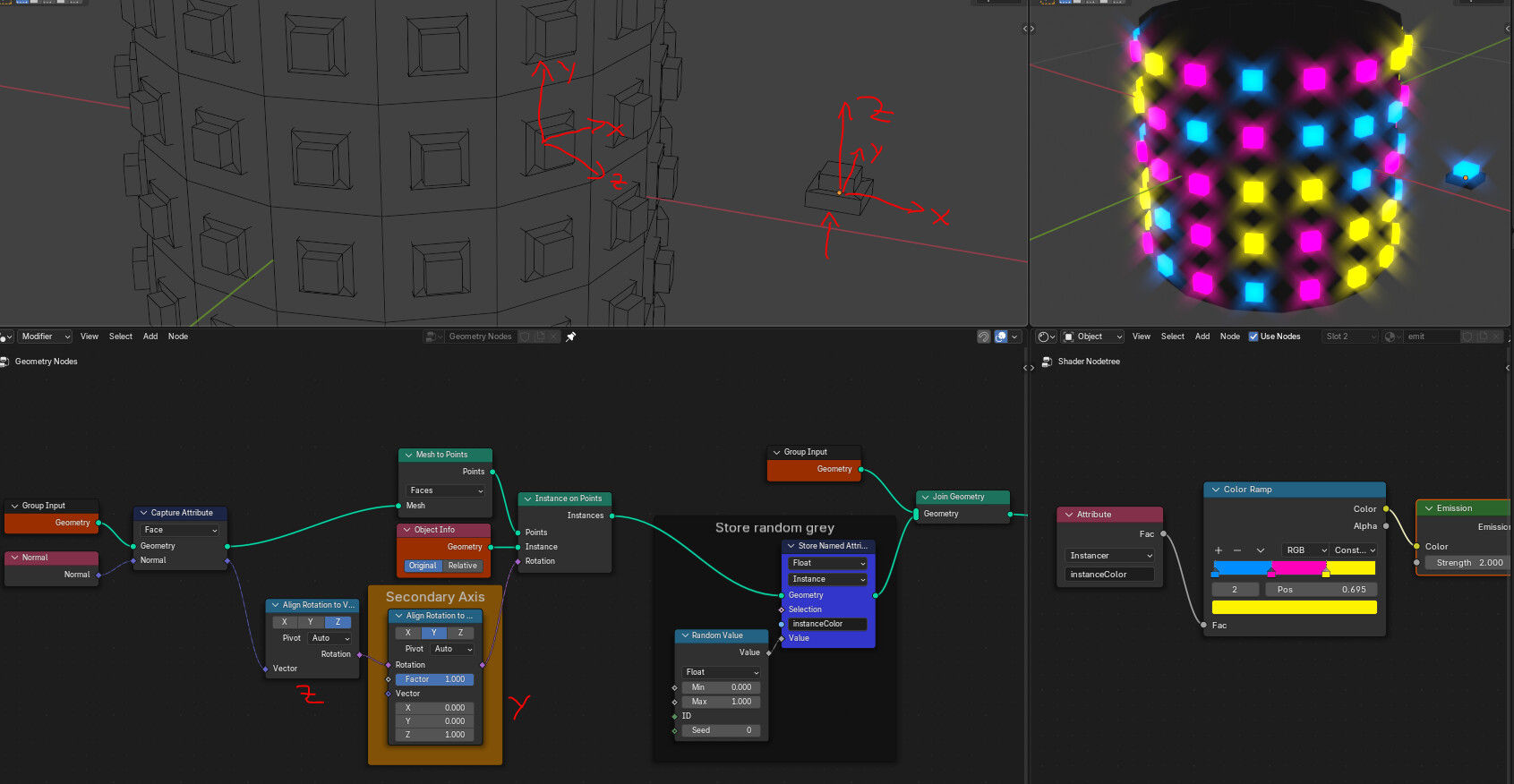Switch Object Info to Relative
The height and width of the screenshot is (784, 1514).
click(x=463, y=566)
